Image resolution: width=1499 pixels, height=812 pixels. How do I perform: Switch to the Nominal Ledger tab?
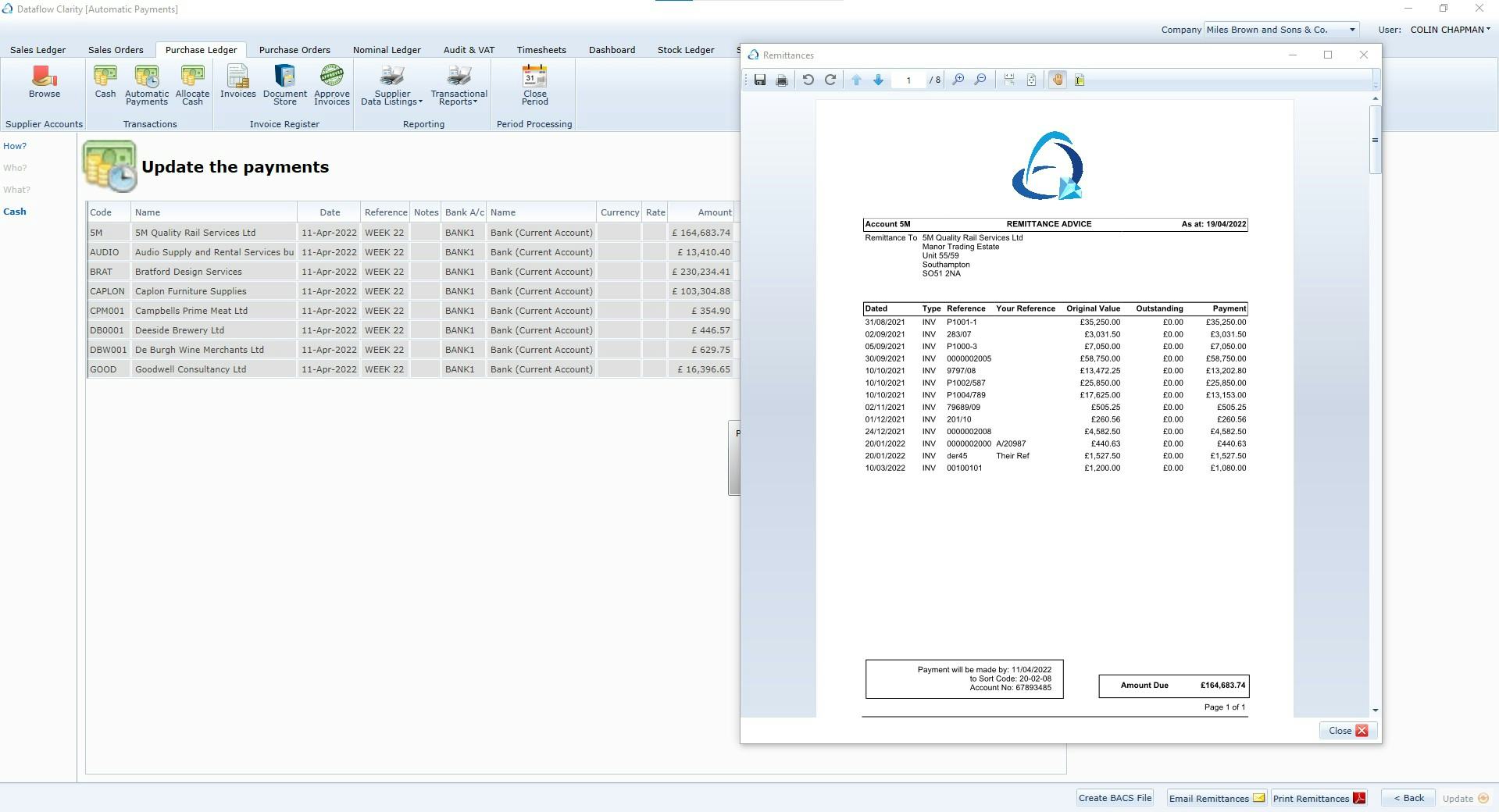tap(387, 50)
